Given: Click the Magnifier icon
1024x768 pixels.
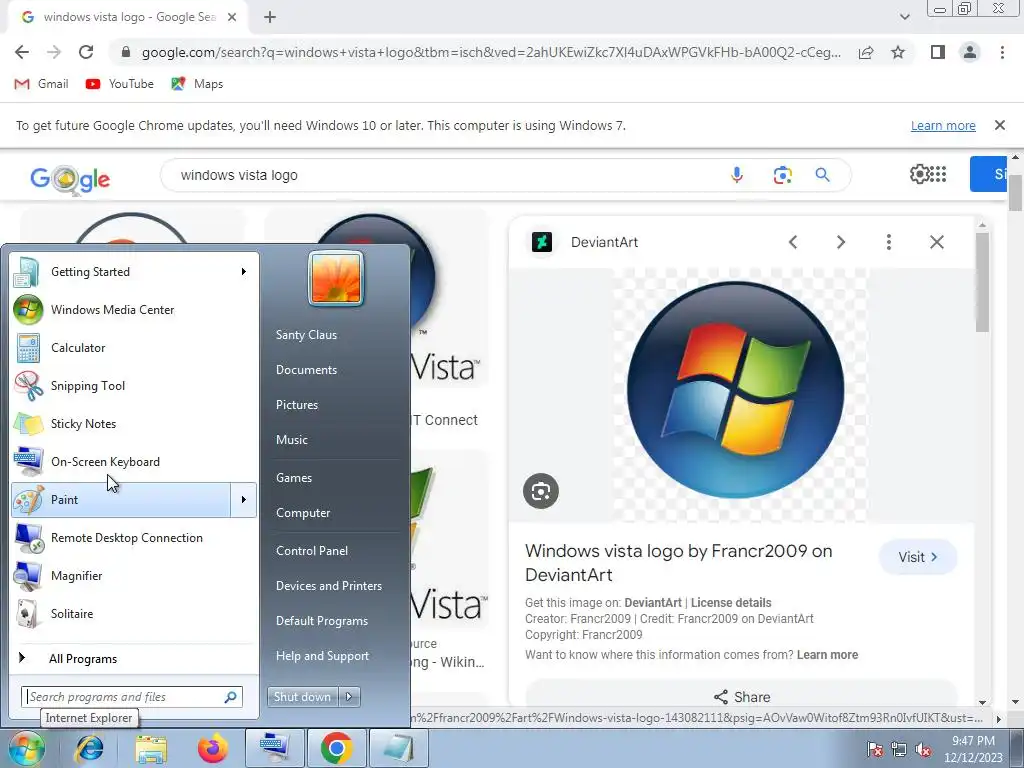Looking at the screenshot, I should pos(28,575).
